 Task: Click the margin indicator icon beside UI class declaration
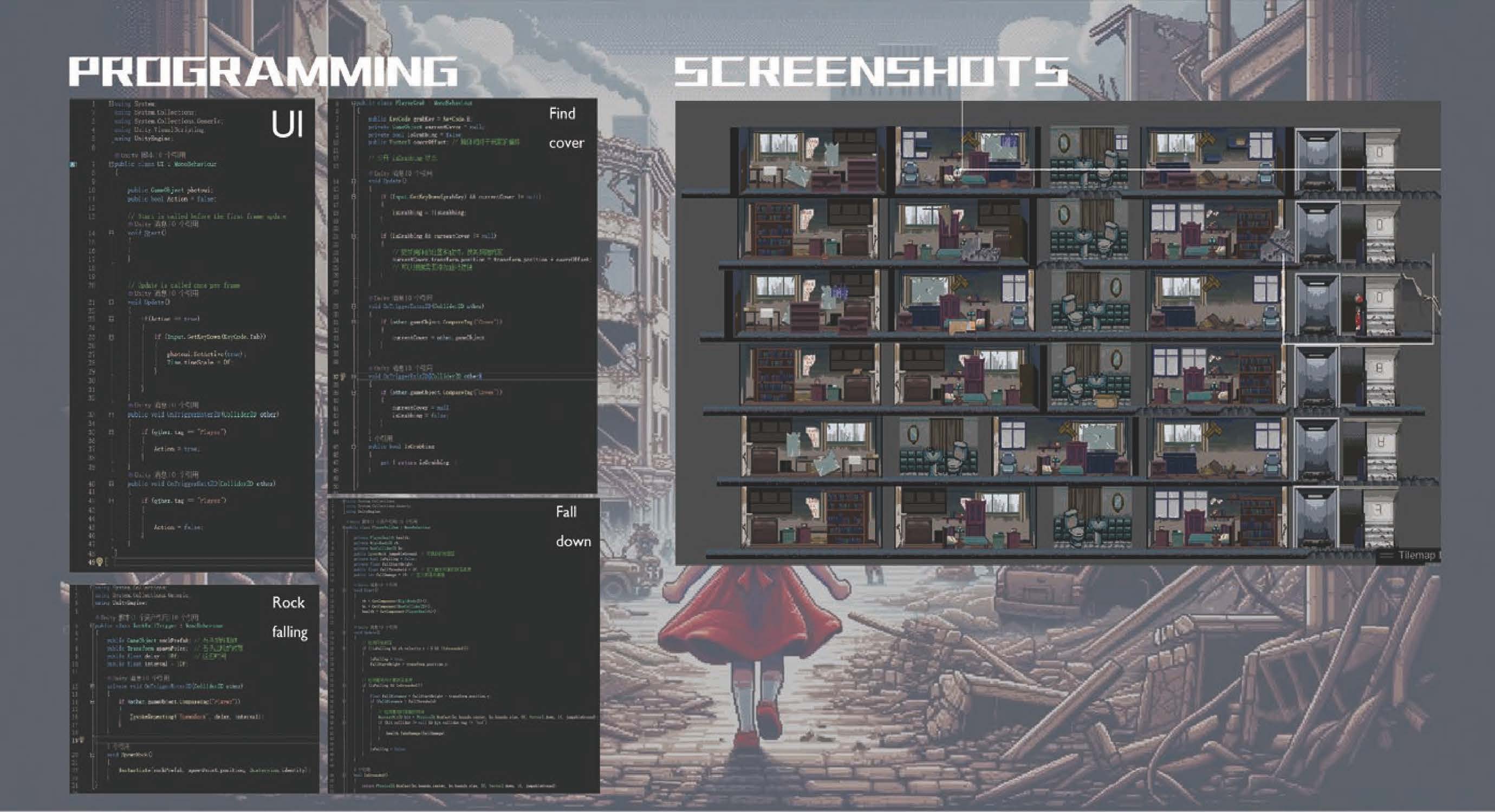pos(73,165)
